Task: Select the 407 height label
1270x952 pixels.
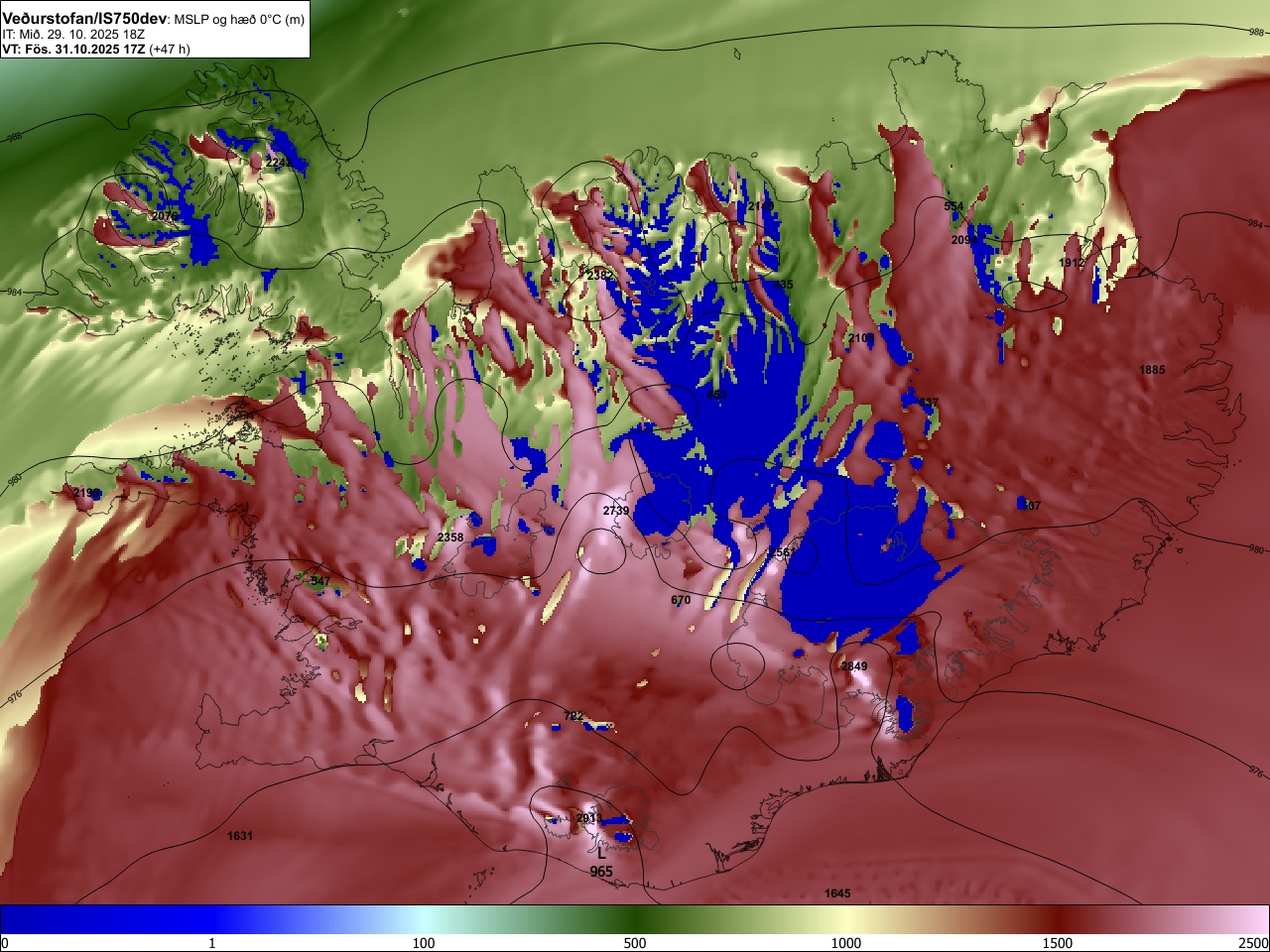Action: (1032, 506)
